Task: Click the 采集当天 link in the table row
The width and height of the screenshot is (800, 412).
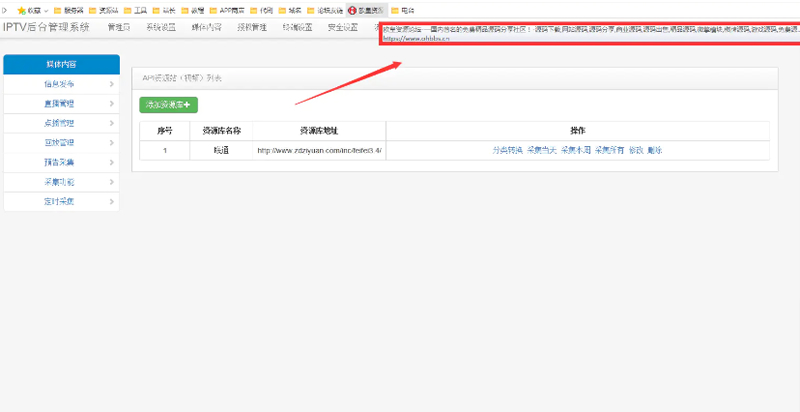Action: (x=541, y=150)
